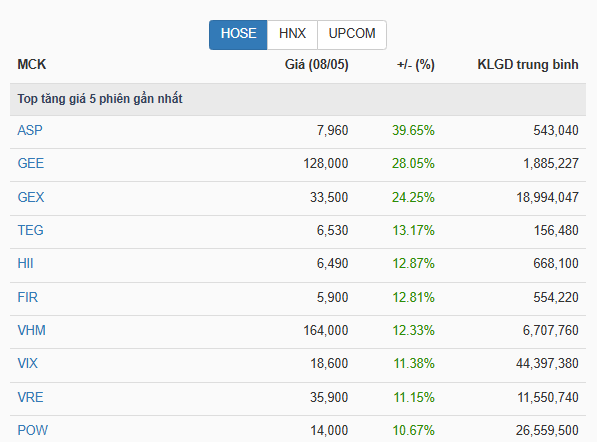597x442 pixels.
Task: Click VIX's average volume 44,397,380
Action: 547,364
